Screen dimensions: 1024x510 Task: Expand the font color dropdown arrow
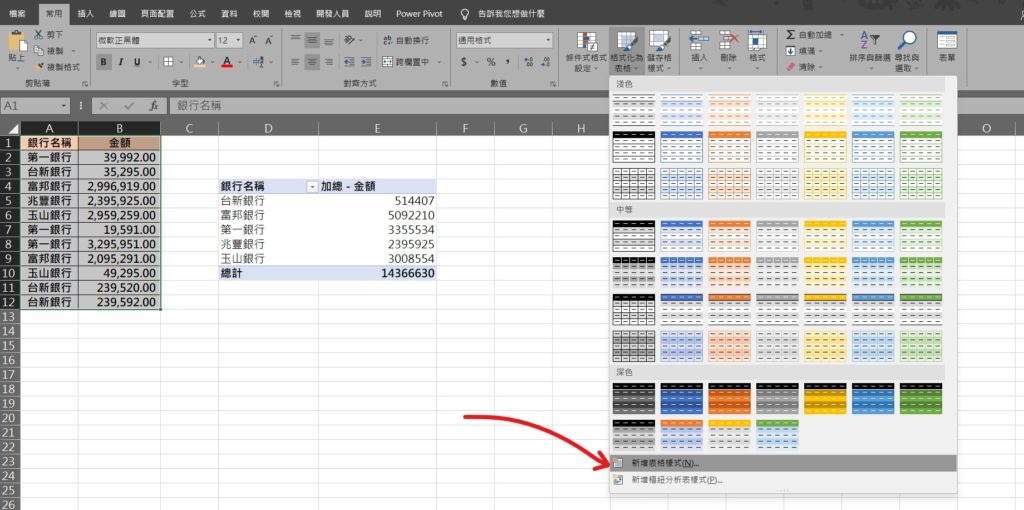coord(240,62)
